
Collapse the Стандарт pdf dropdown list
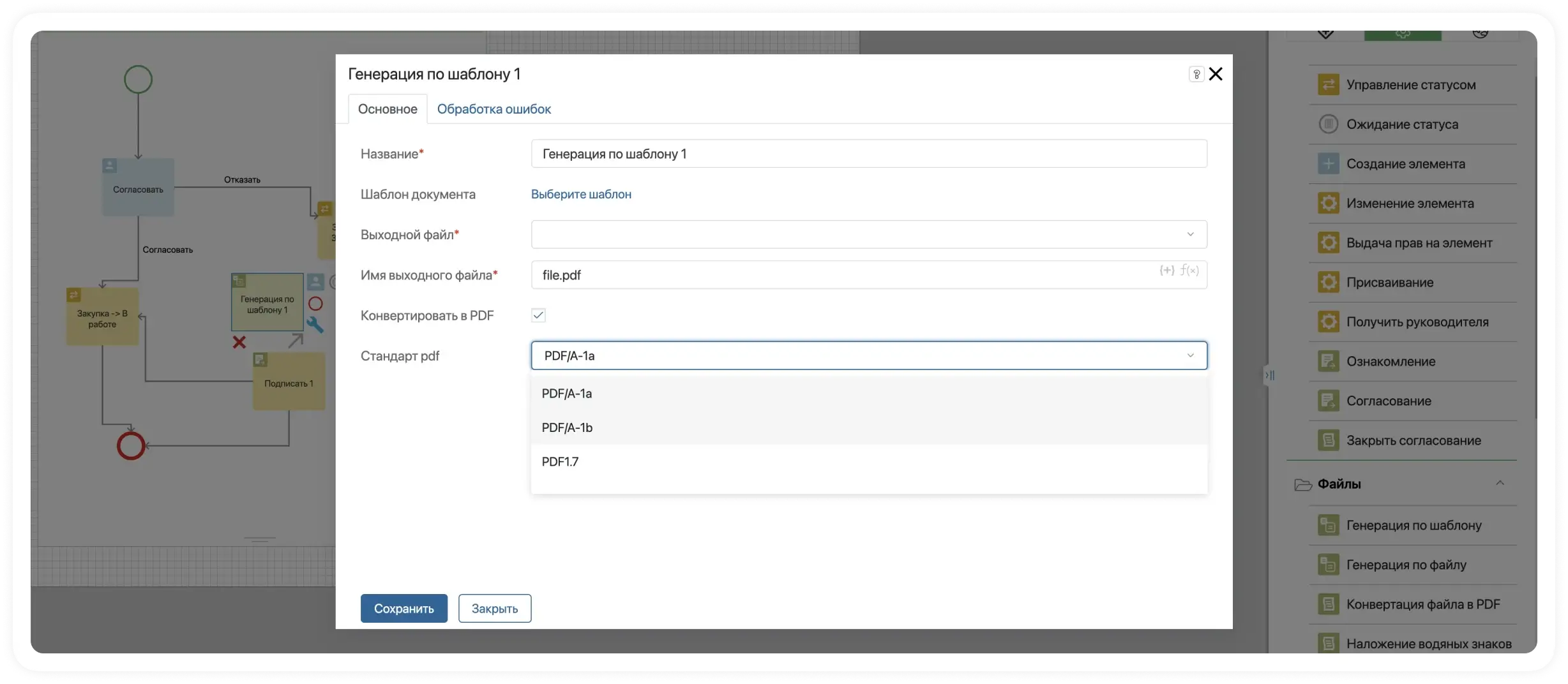(x=1189, y=355)
